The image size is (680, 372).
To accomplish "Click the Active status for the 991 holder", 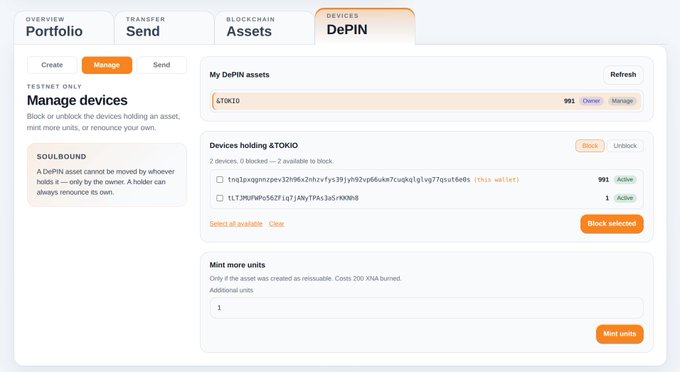I will click(x=625, y=179).
